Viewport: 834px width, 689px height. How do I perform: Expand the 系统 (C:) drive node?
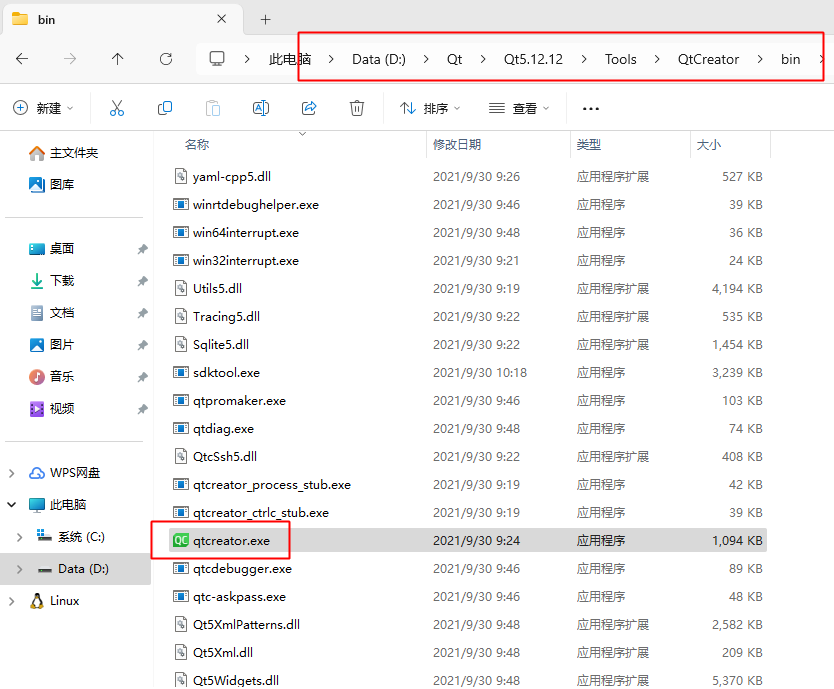pos(20,537)
